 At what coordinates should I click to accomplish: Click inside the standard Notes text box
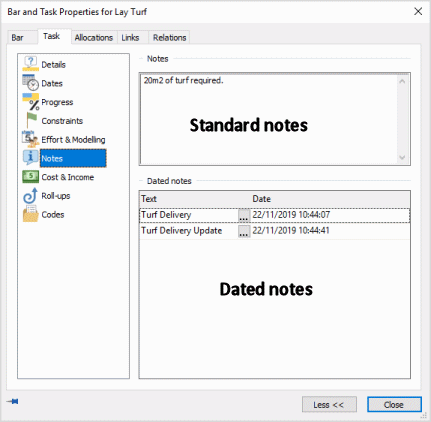click(269, 119)
